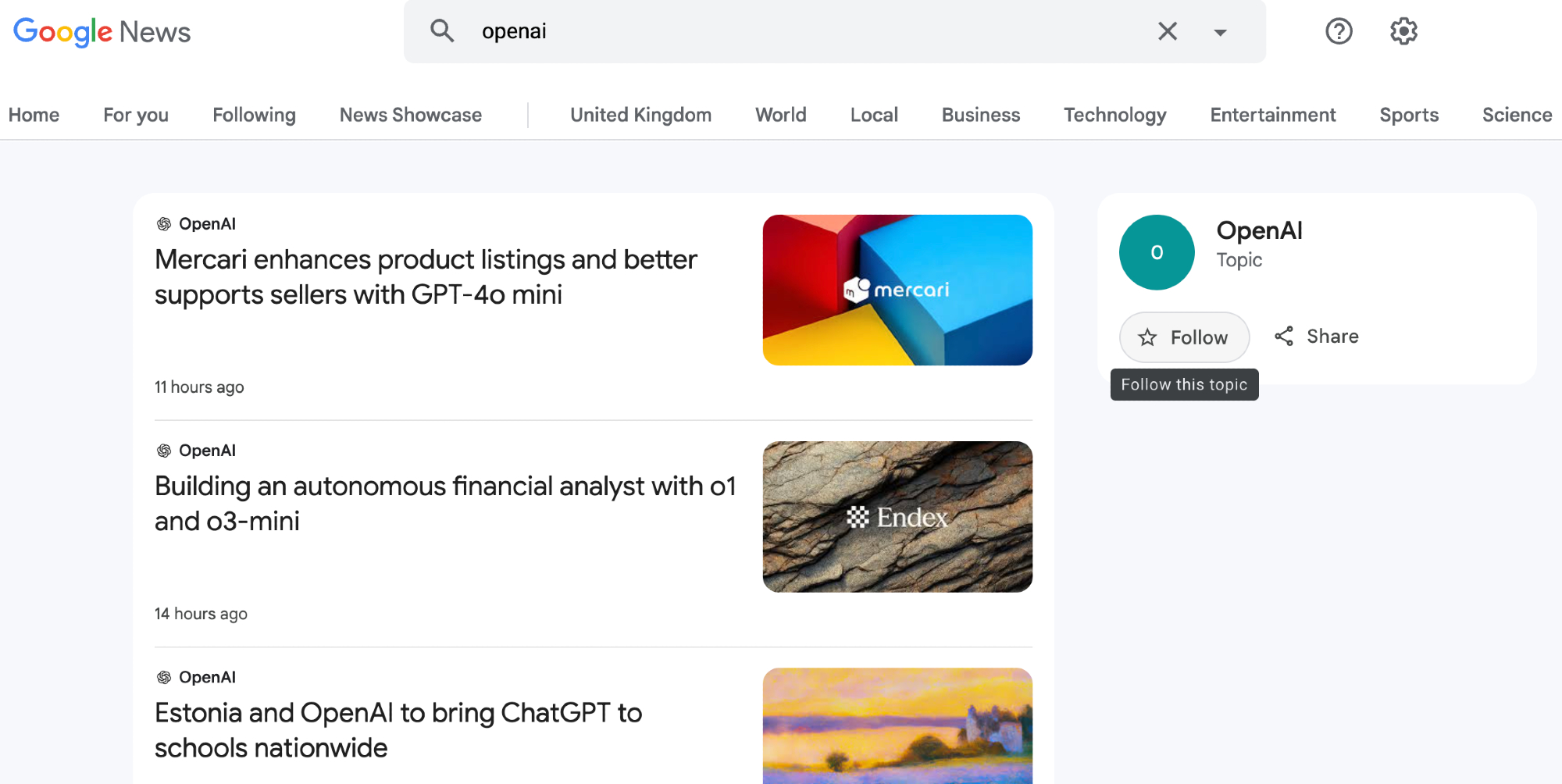Click the Mercari article thumbnail

pos(897,290)
